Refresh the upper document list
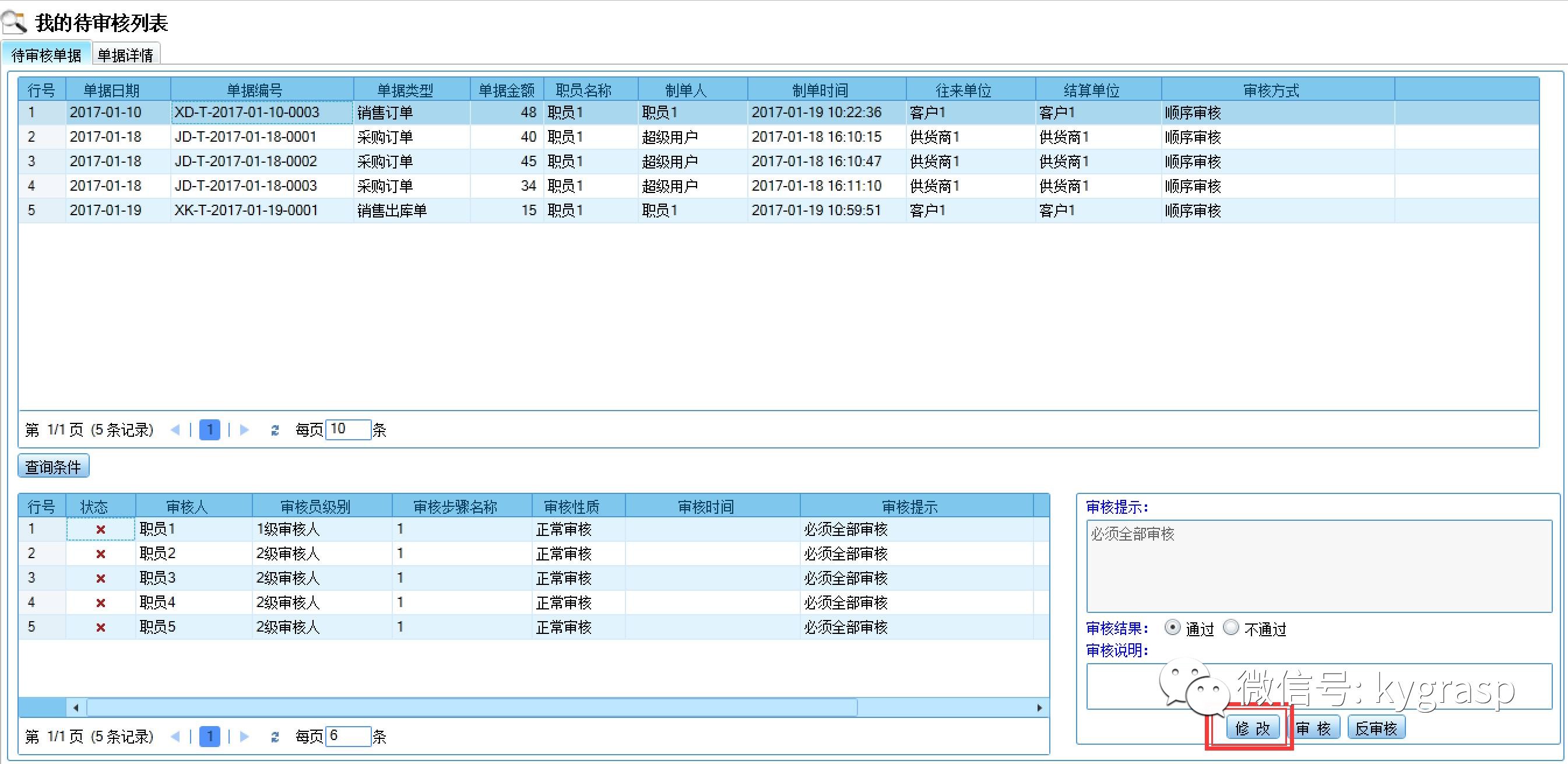The image size is (1568, 764). pyautogui.click(x=275, y=430)
